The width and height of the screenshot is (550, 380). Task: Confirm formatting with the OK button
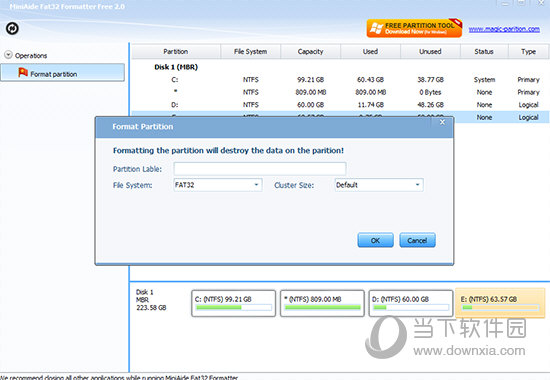375,240
